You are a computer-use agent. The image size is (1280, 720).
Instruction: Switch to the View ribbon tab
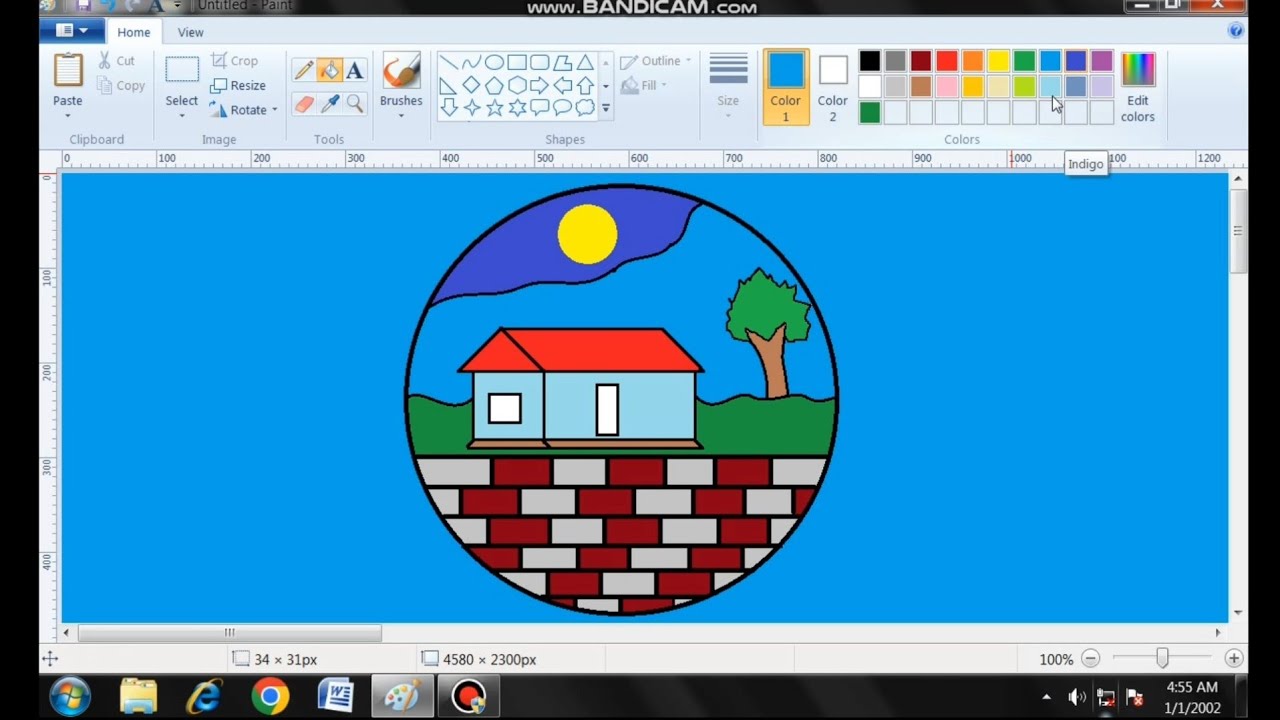point(190,32)
